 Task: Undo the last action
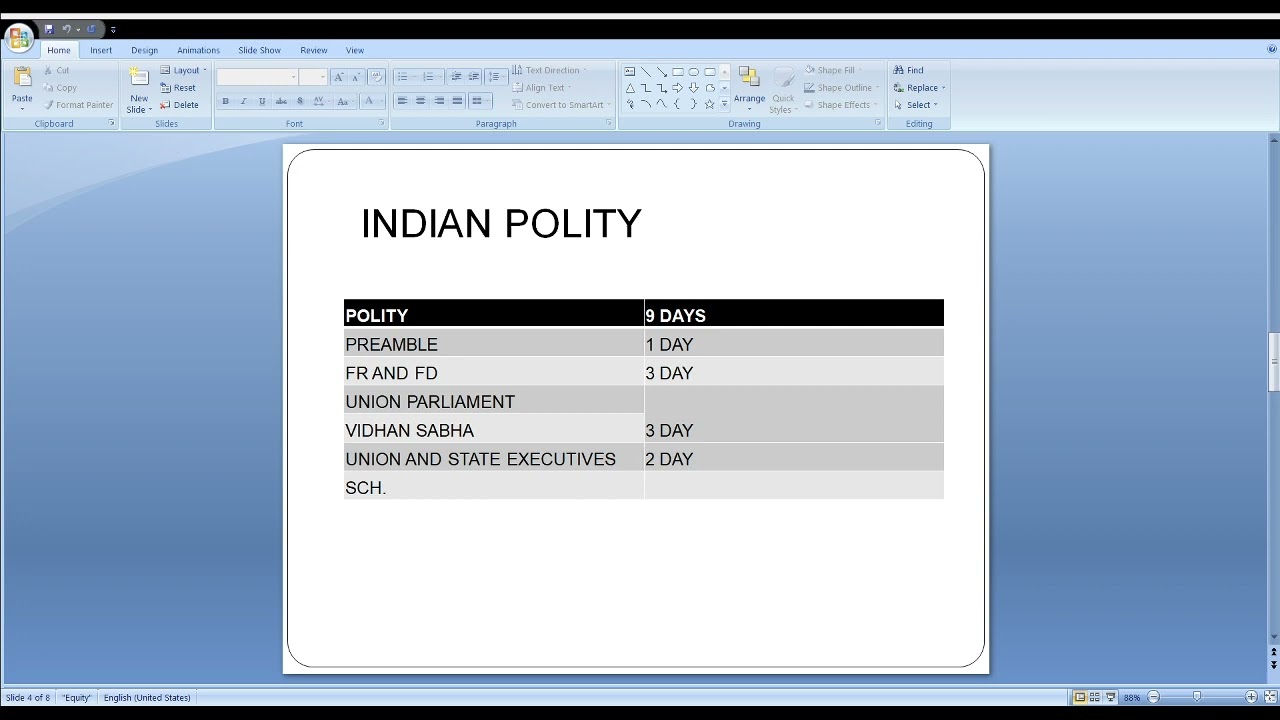click(x=66, y=29)
